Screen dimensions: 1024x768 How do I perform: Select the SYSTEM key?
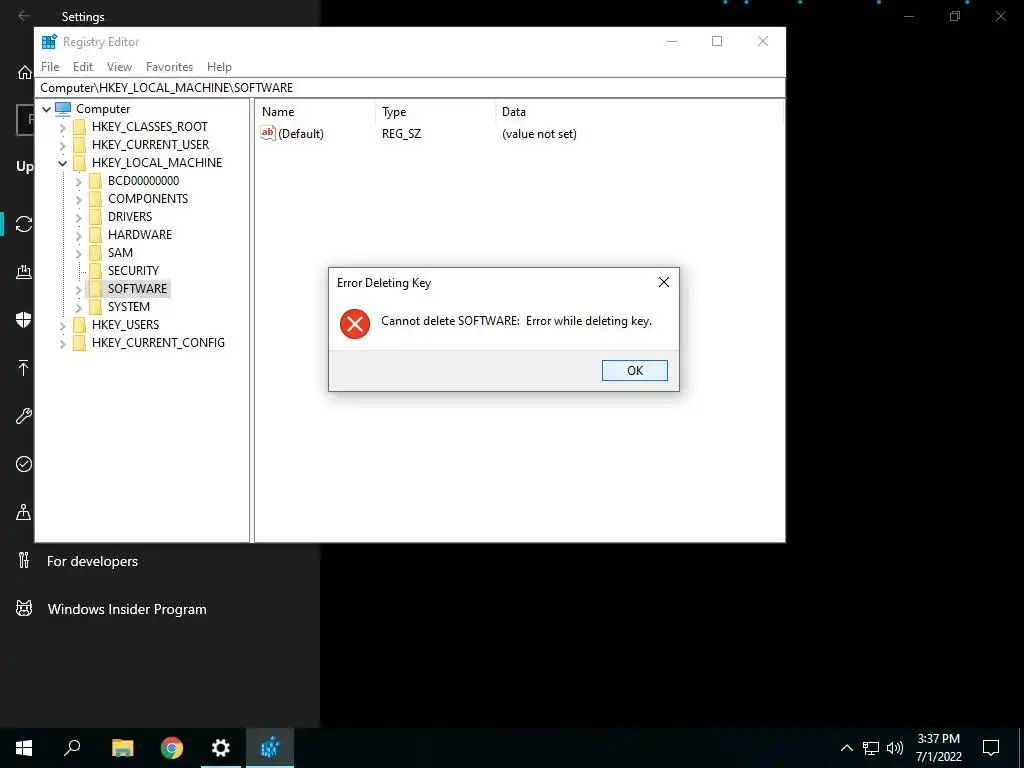tap(129, 307)
